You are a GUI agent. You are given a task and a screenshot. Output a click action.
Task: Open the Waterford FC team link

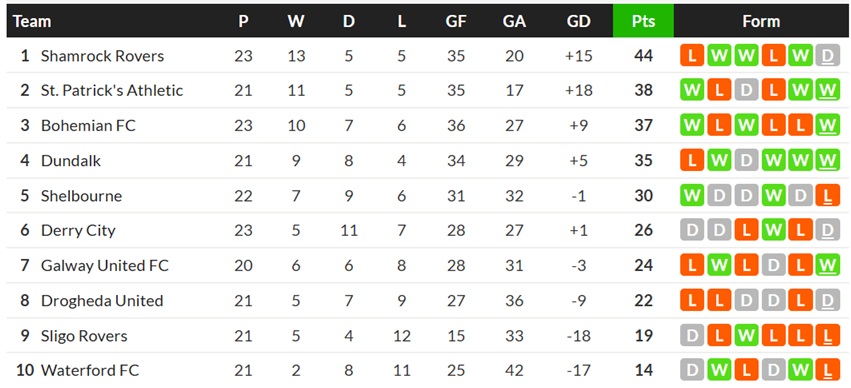click(90, 370)
